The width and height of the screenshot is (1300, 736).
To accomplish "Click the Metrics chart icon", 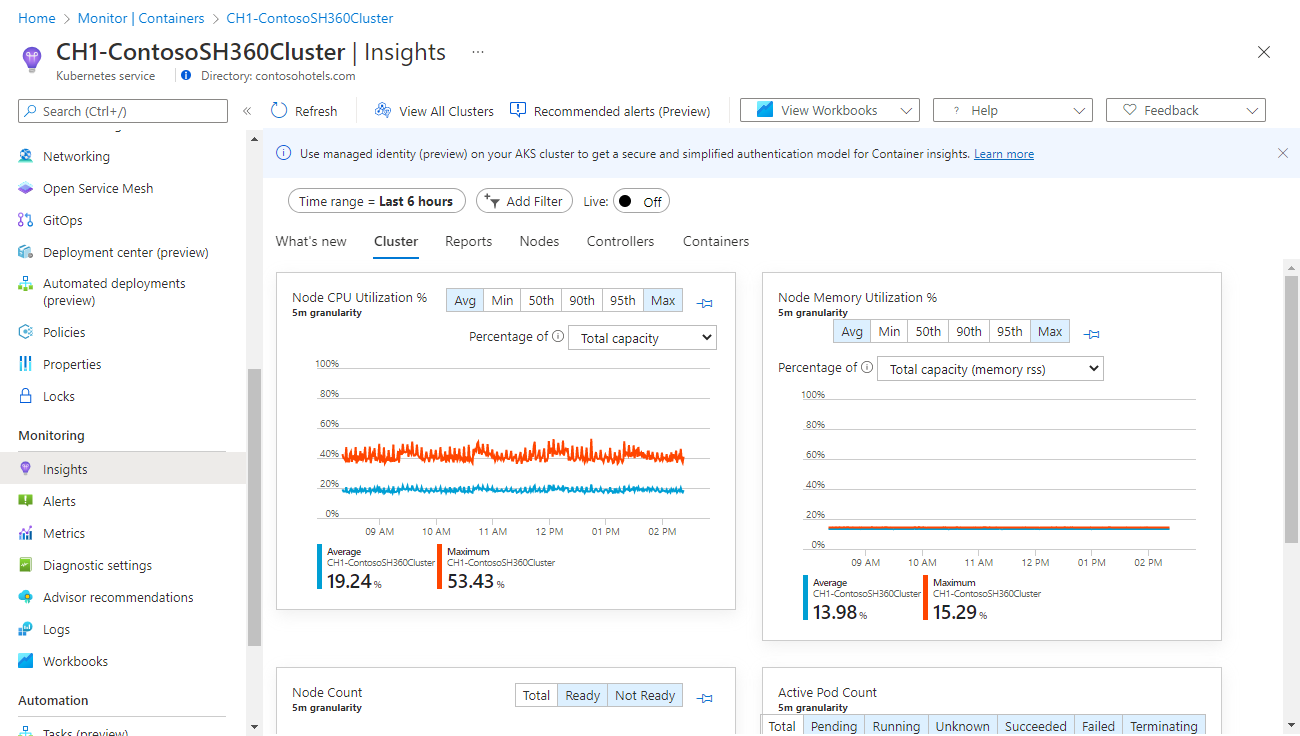I will [x=26, y=533].
